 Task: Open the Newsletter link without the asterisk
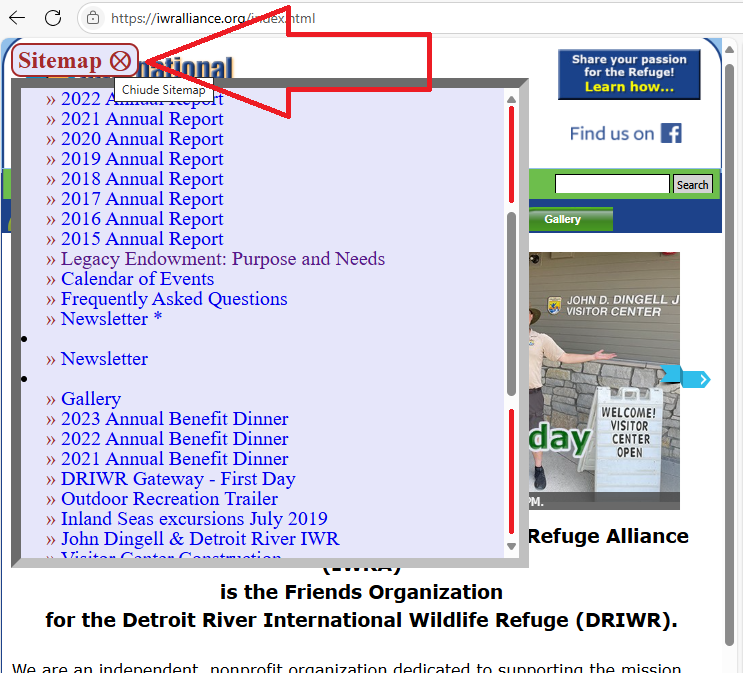104,359
